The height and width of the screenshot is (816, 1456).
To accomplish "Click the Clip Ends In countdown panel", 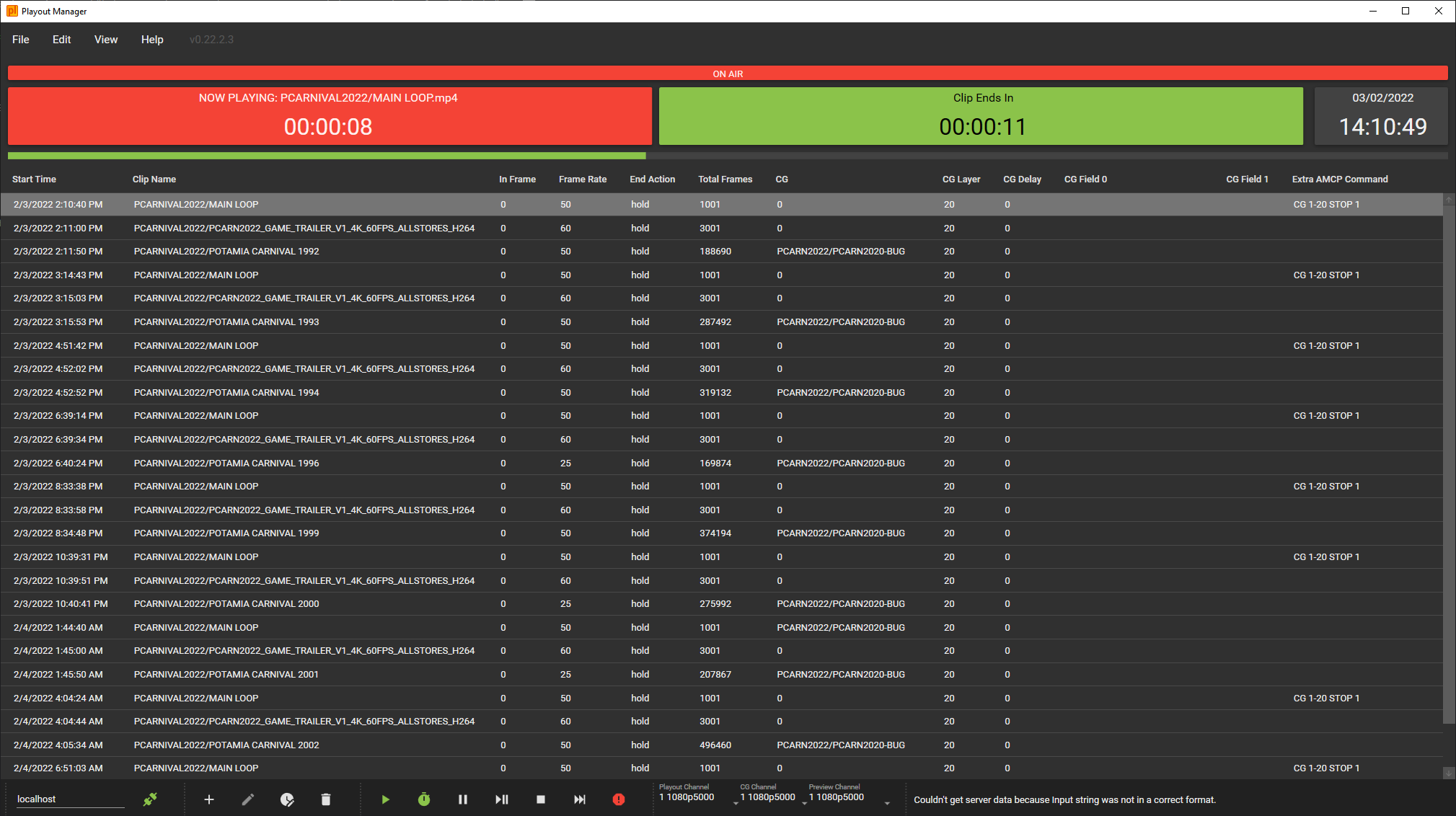I will click(x=982, y=115).
